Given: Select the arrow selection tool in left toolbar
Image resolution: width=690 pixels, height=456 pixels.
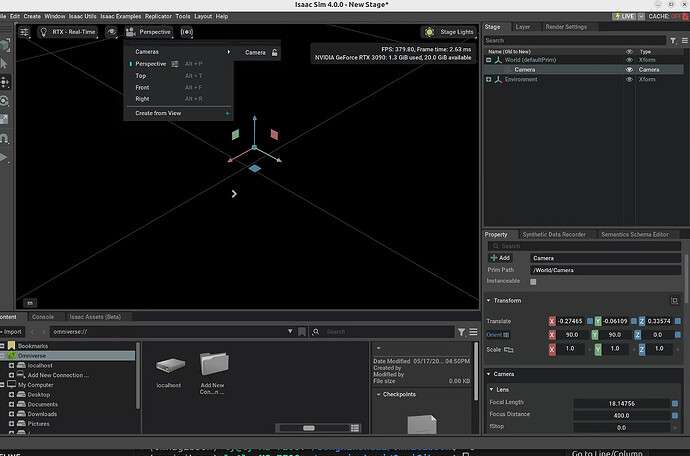Looking at the screenshot, I should pyautogui.click(x=4, y=64).
